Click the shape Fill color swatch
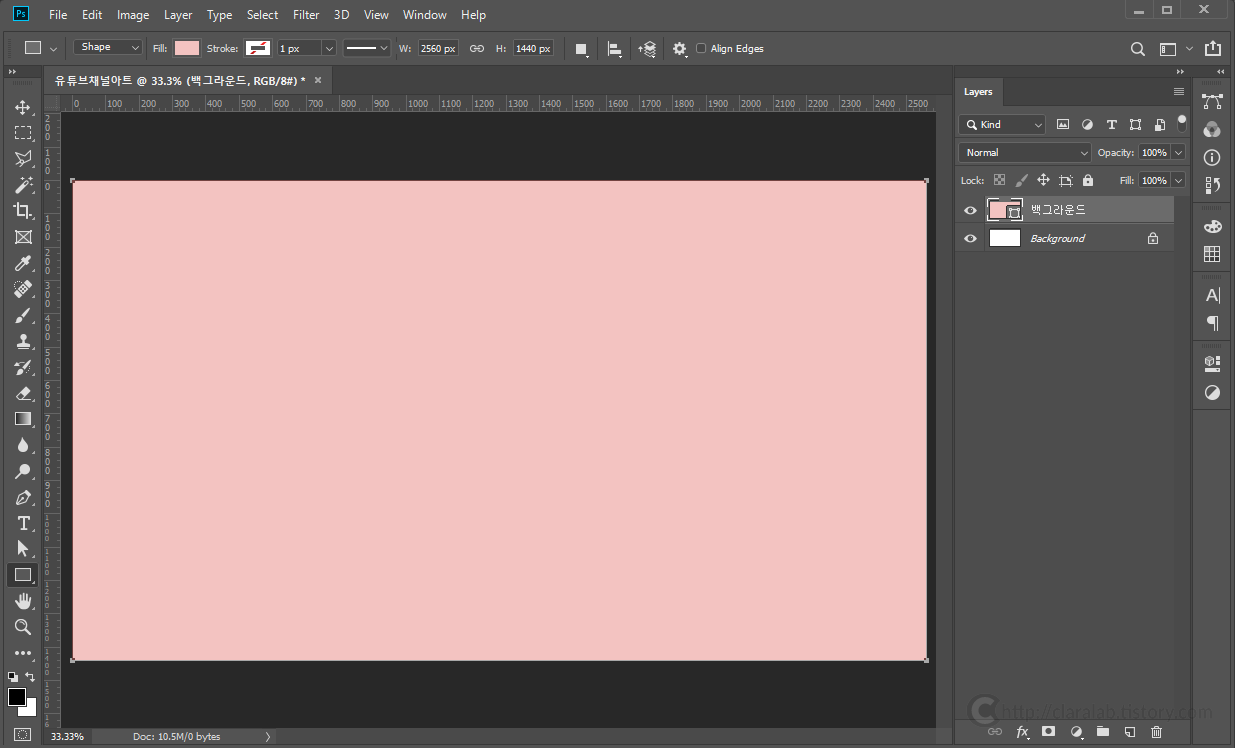The width and height of the screenshot is (1235, 748). [187, 48]
